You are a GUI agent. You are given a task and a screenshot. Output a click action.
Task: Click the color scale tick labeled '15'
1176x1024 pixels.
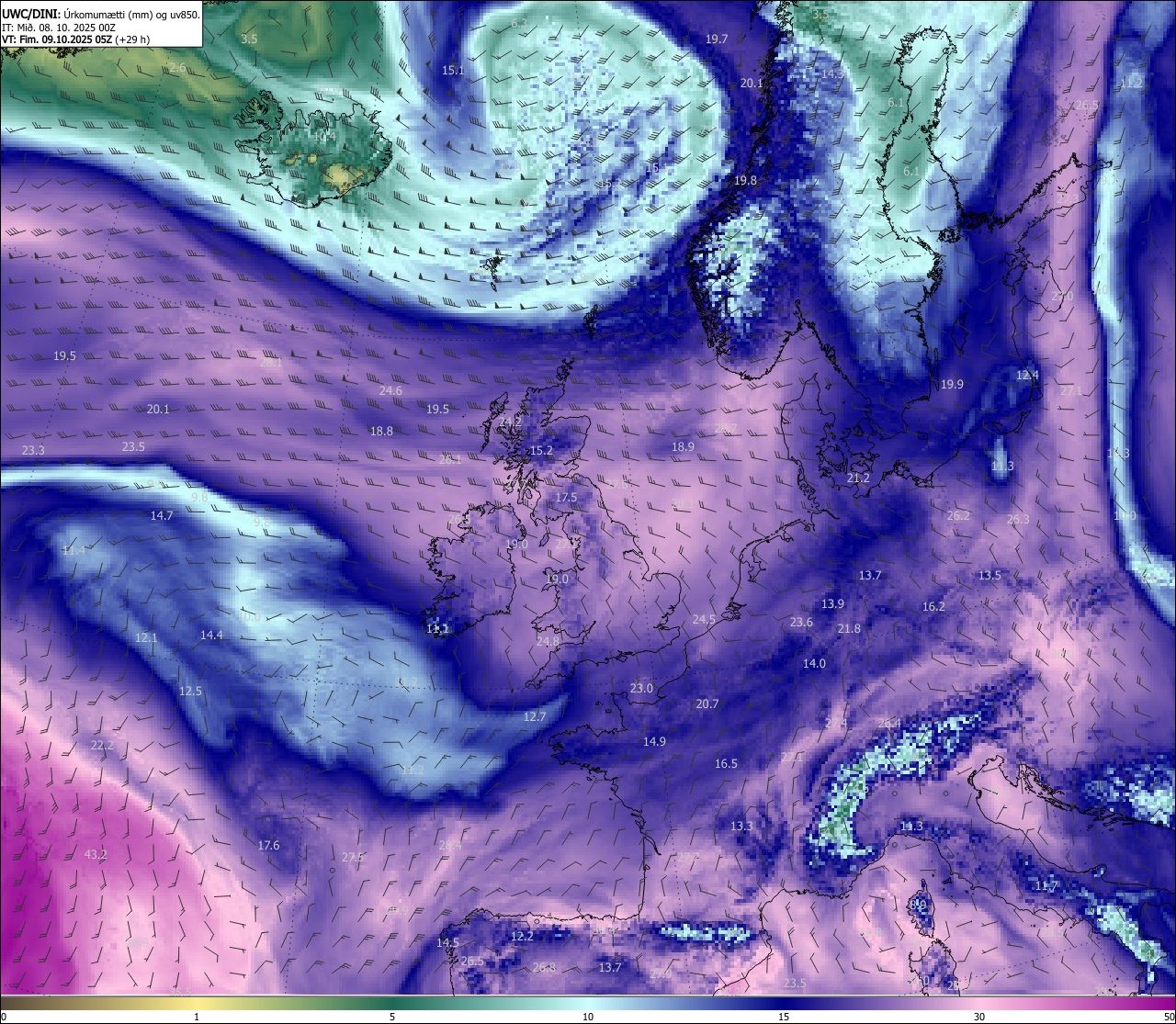pos(784,1017)
